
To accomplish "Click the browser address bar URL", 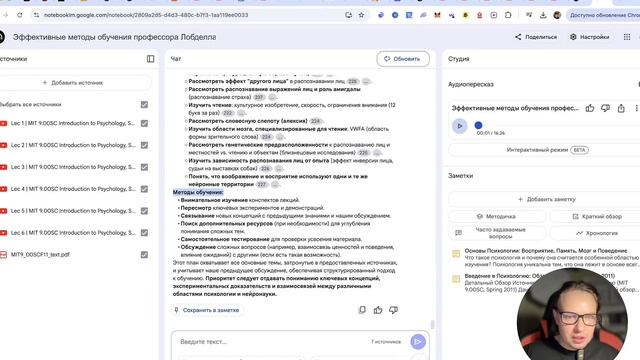I will click(146, 15).
